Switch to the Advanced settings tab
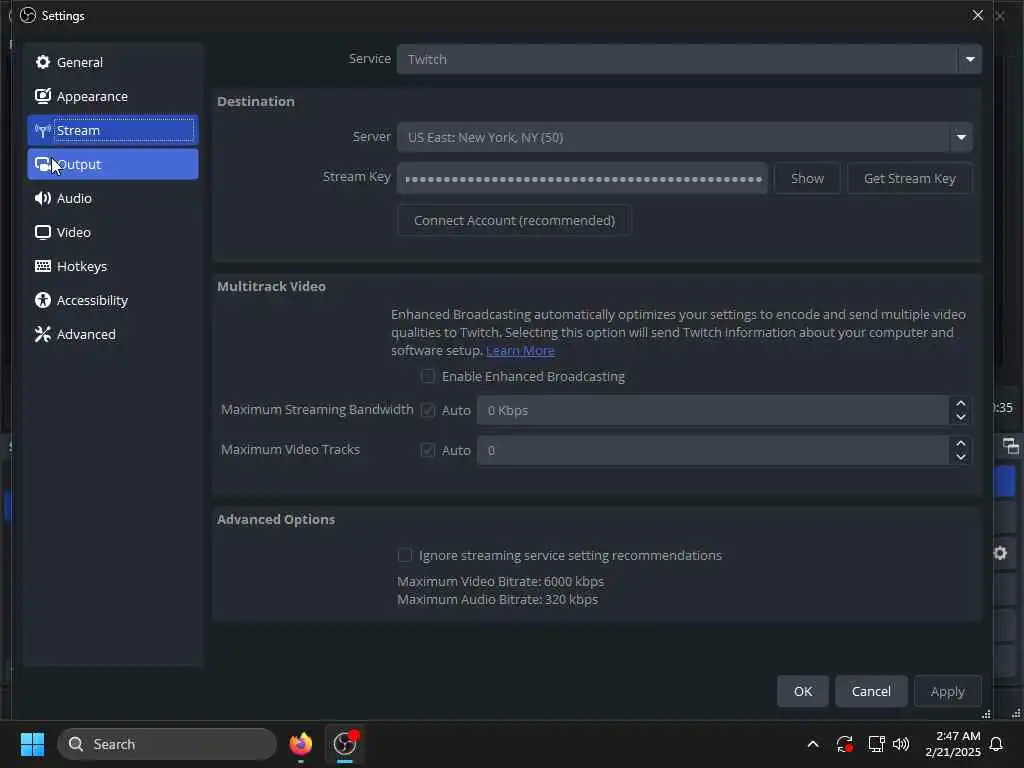 [x=113, y=334]
